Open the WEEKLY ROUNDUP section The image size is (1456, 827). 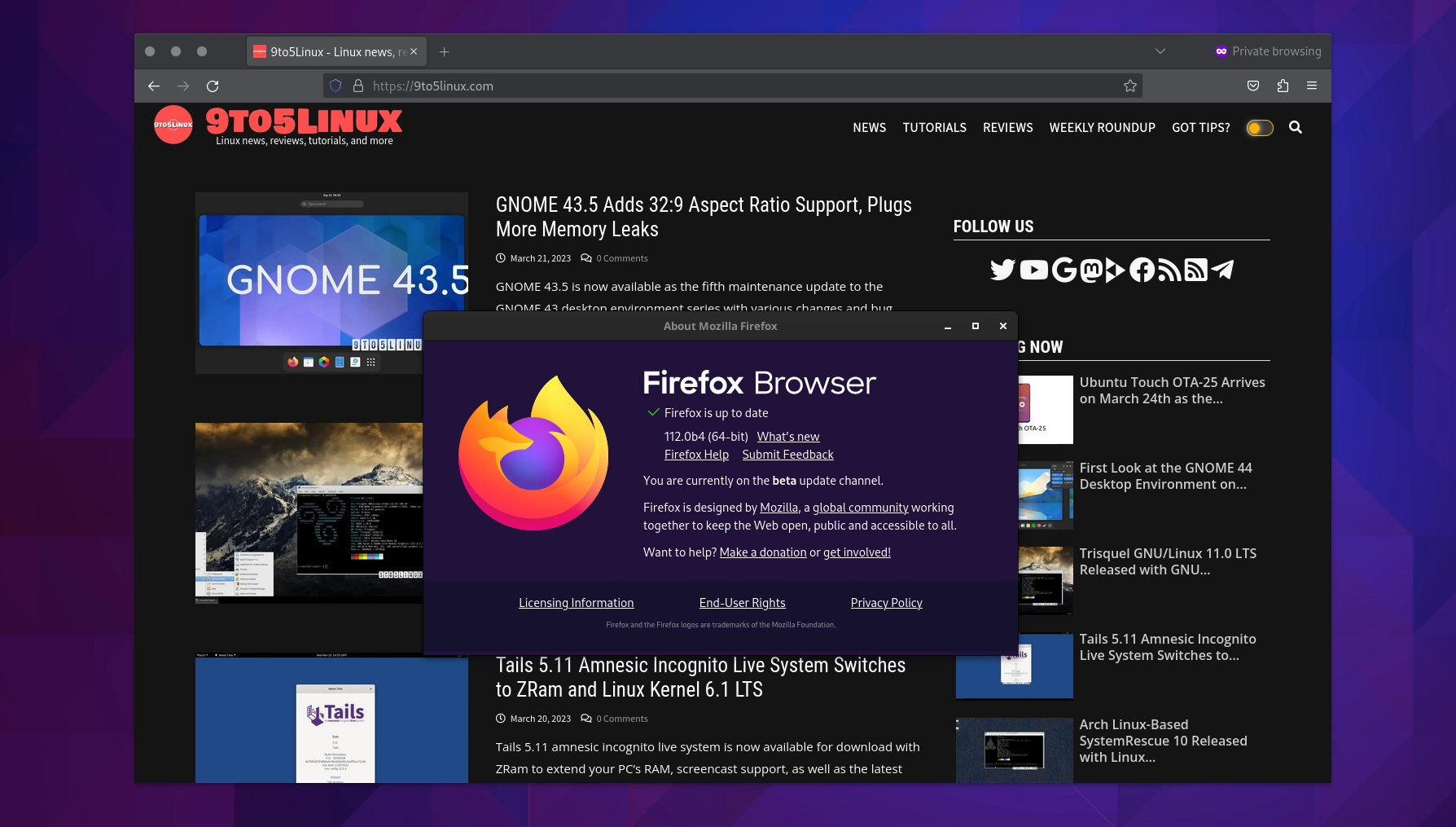coord(1102,128)
